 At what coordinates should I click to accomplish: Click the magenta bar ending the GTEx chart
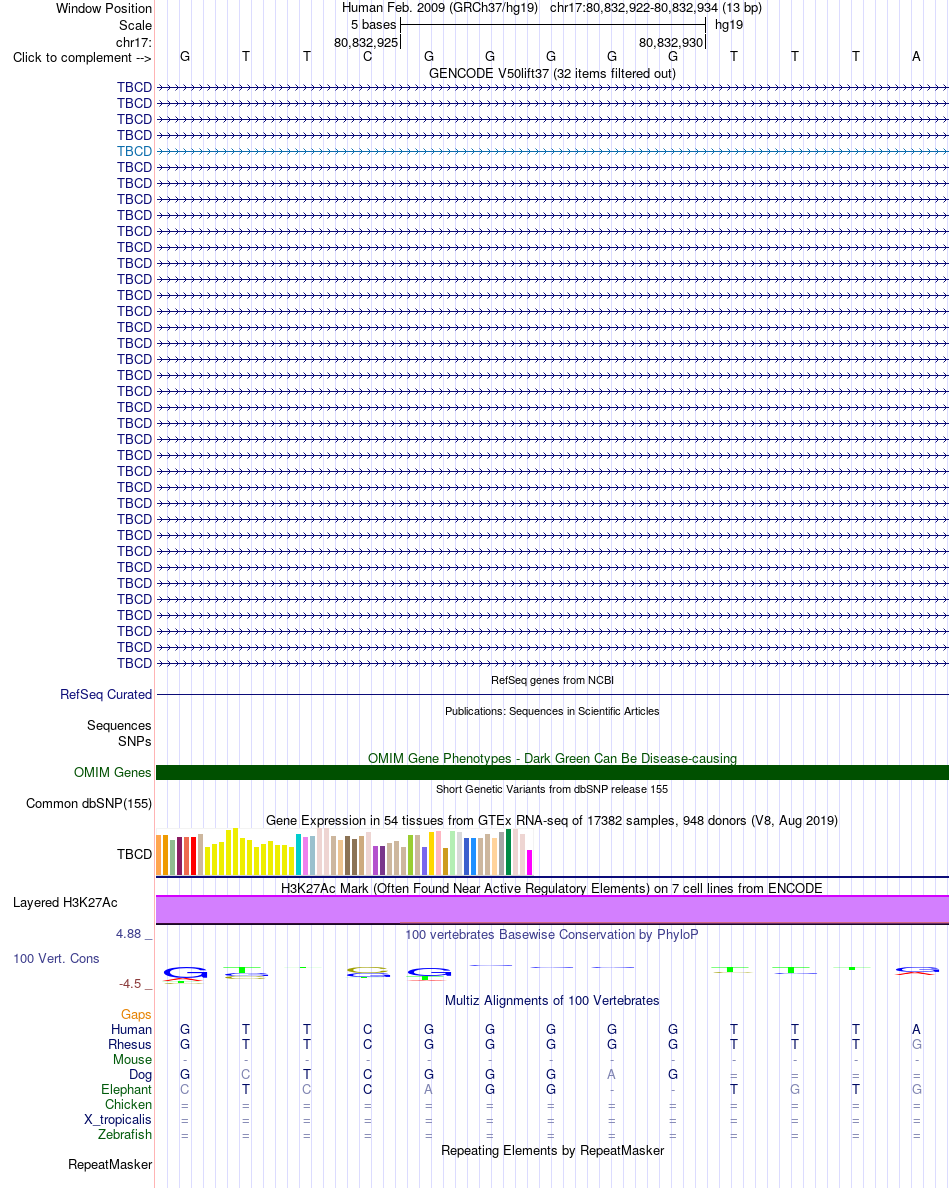(x=530, y=863)
